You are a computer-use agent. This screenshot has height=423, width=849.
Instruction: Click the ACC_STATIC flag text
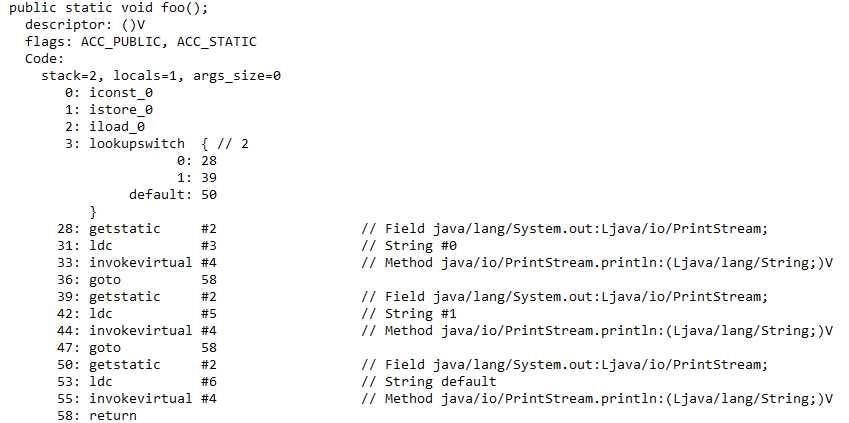[216, 42]
